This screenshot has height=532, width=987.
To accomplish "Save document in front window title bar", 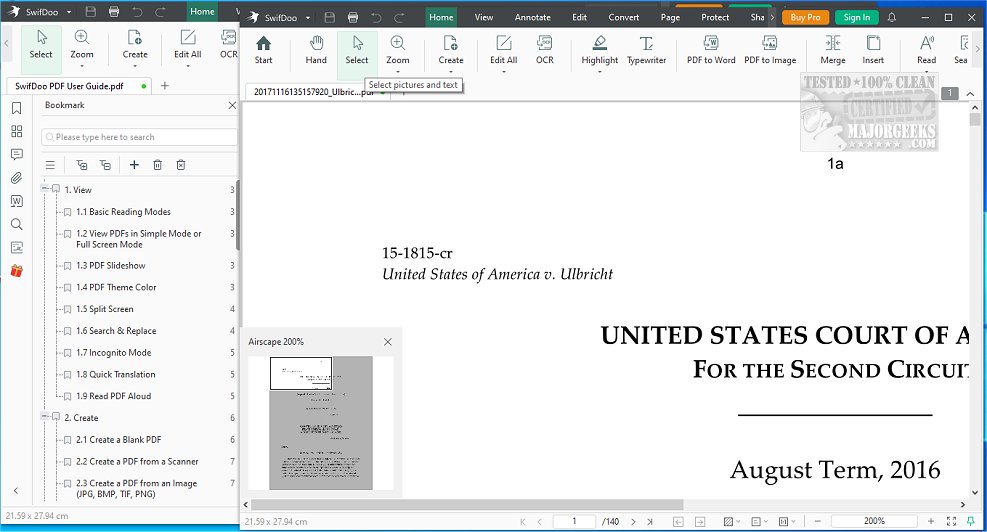I will click(330, 17).
